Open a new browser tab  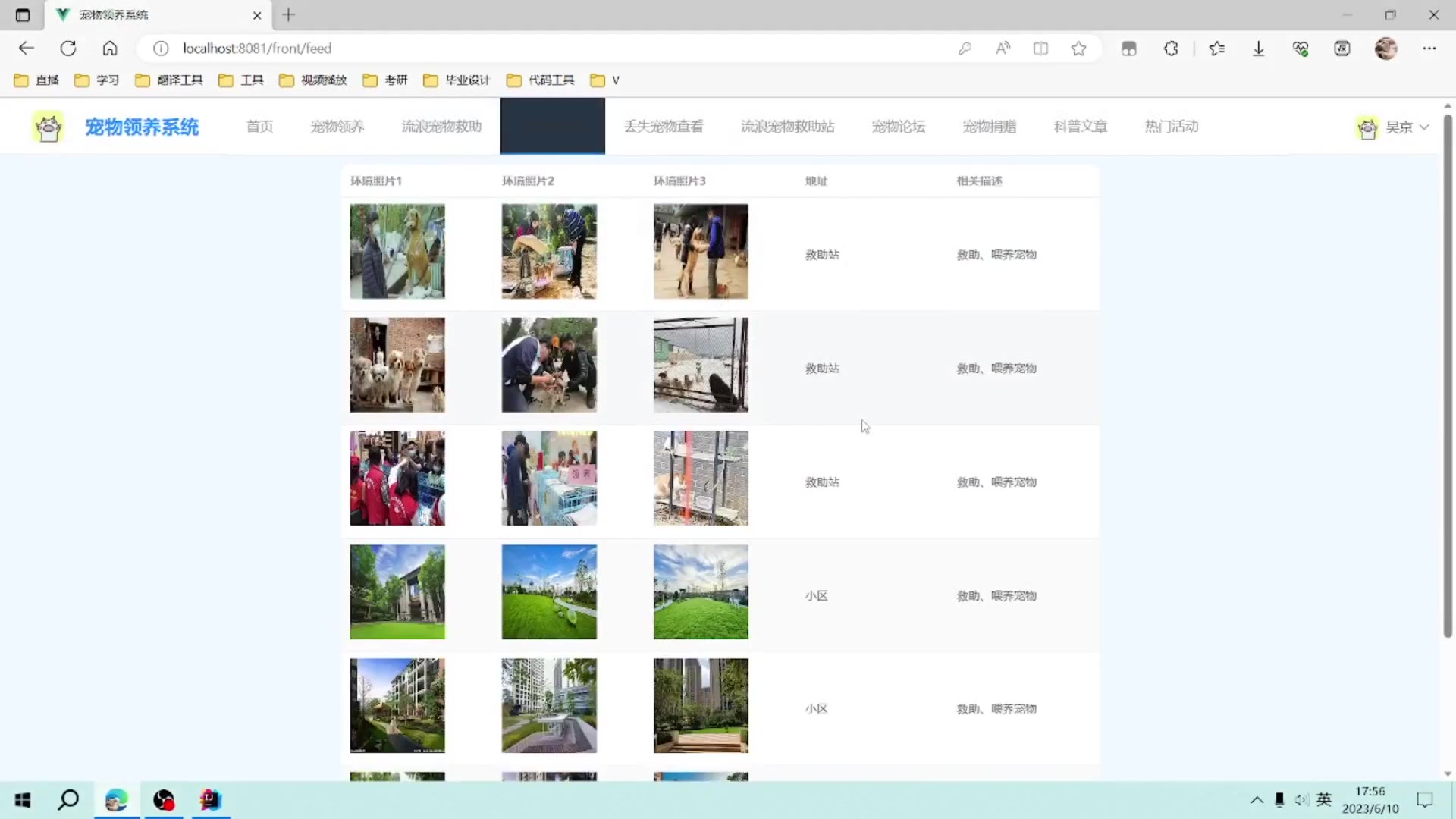click(x=288, y=15)
